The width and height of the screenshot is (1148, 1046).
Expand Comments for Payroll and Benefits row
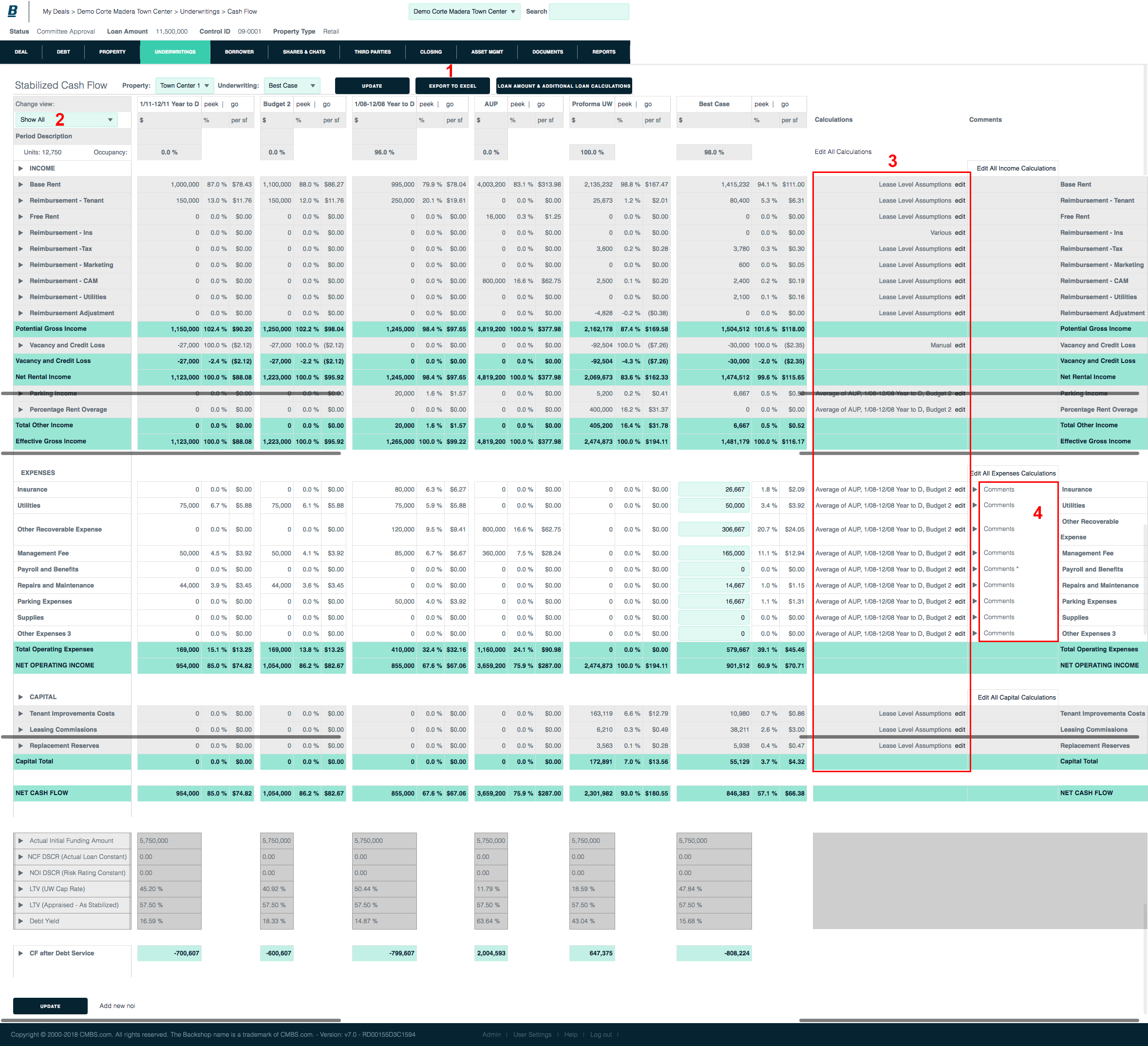coord(975,569)
